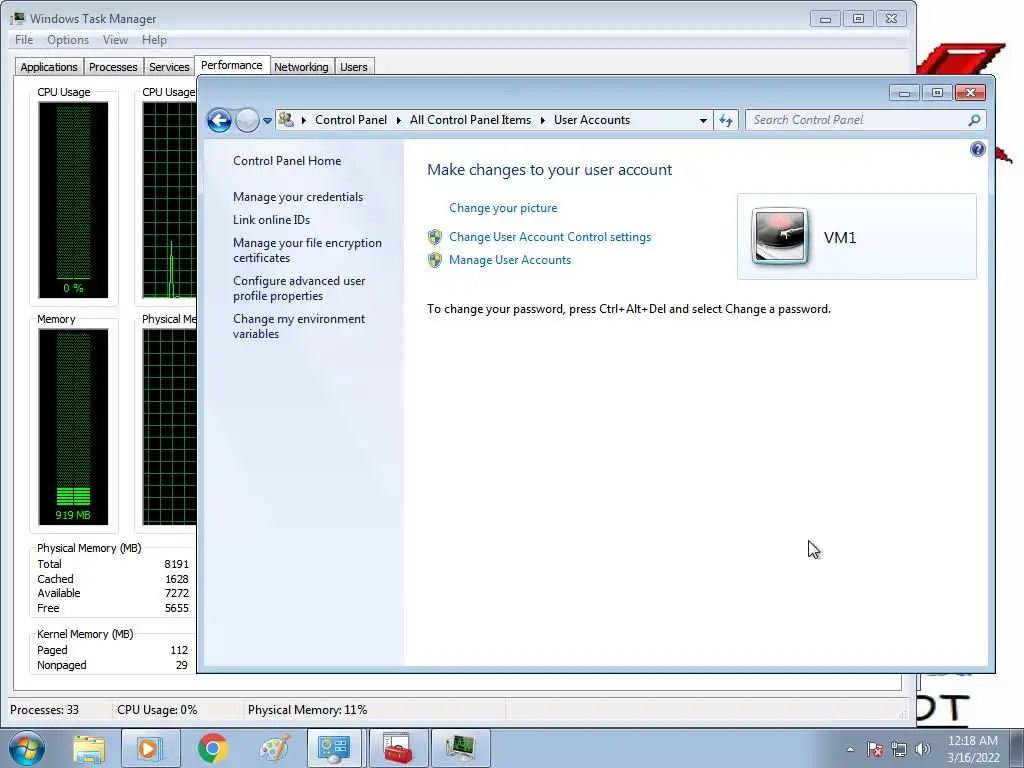
Task: Expand the arrow after Control Panel breadcrumb
Action: (398, 120)
